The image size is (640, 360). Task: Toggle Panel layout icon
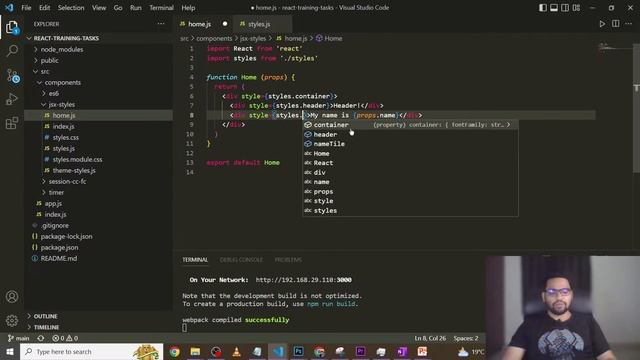[x=554, y=8]
